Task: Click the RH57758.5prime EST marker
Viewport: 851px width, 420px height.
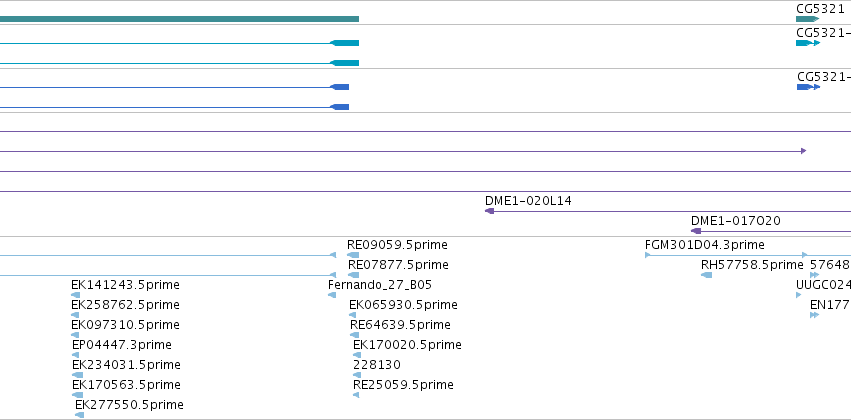Action: coord(706,275)
